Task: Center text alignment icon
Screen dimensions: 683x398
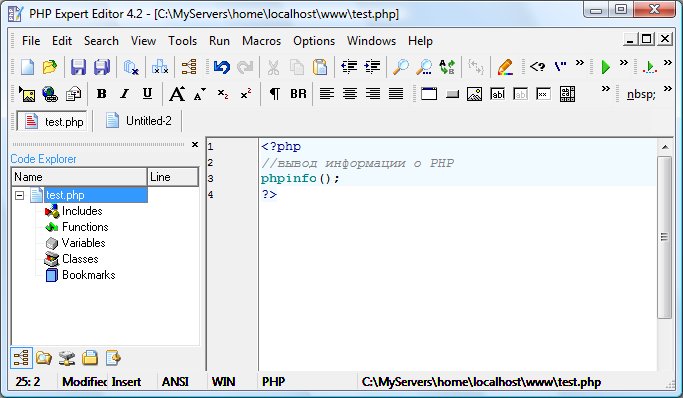Action: click(x=350, y=94)
